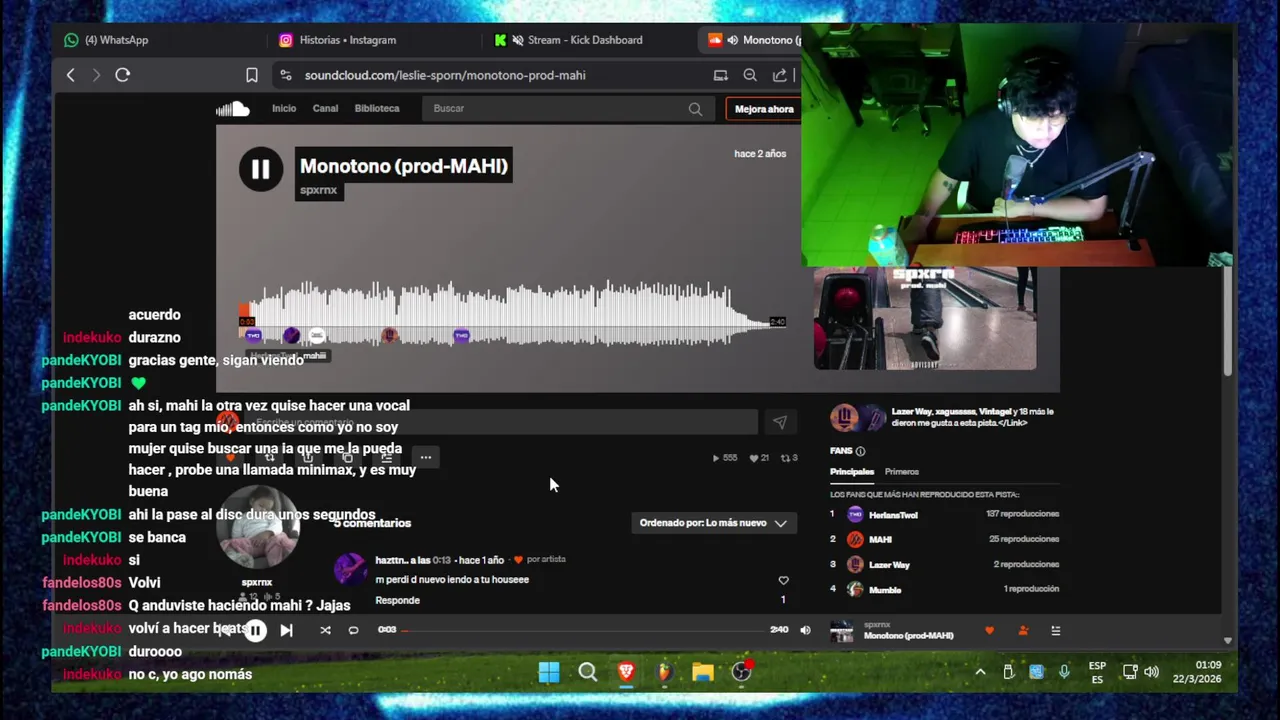Click the page vertical scrollbar
This screenshot has height=720, width=1280.
(1227, 320)
